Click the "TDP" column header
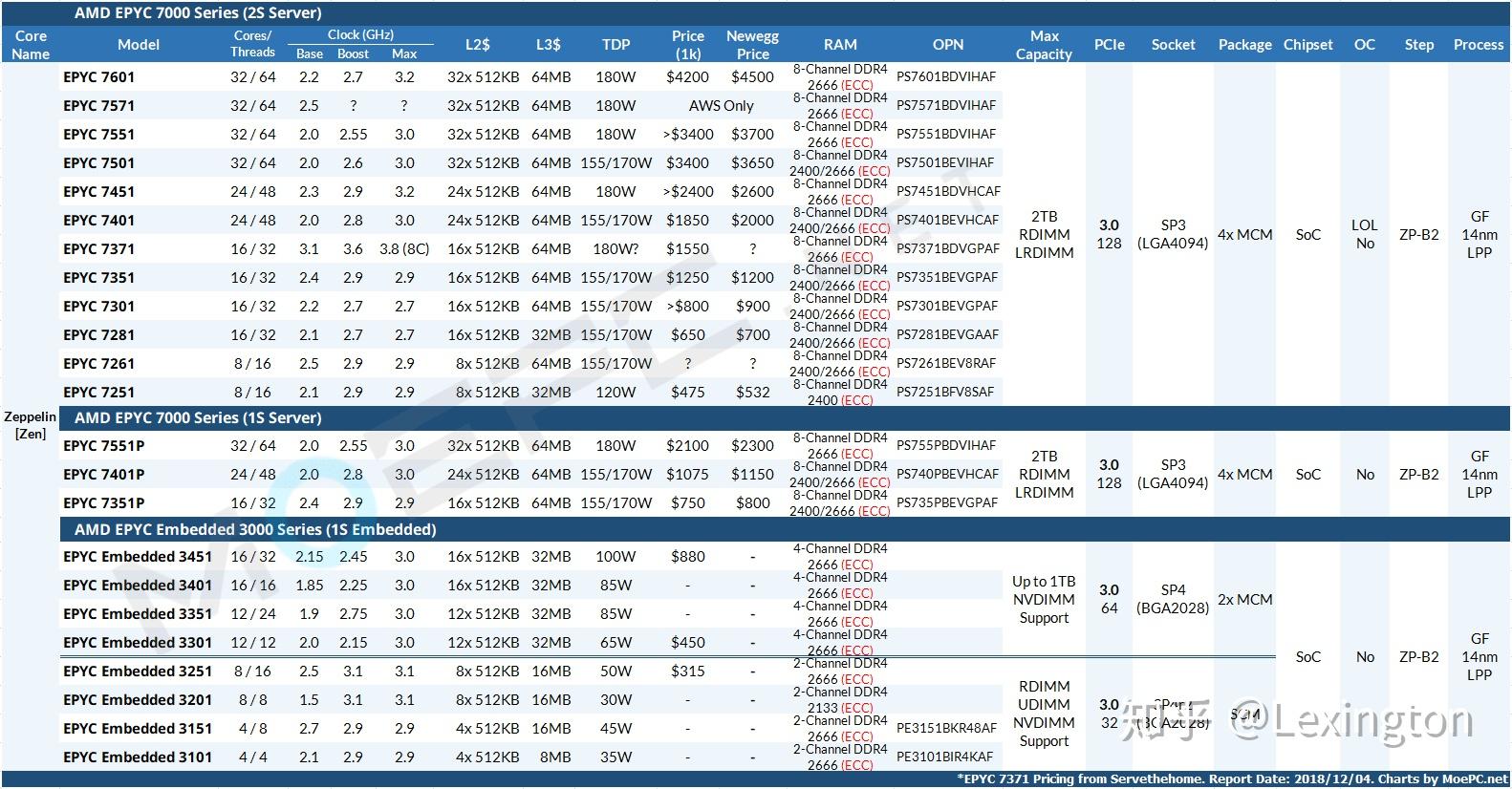 click(x=616, y=45)
